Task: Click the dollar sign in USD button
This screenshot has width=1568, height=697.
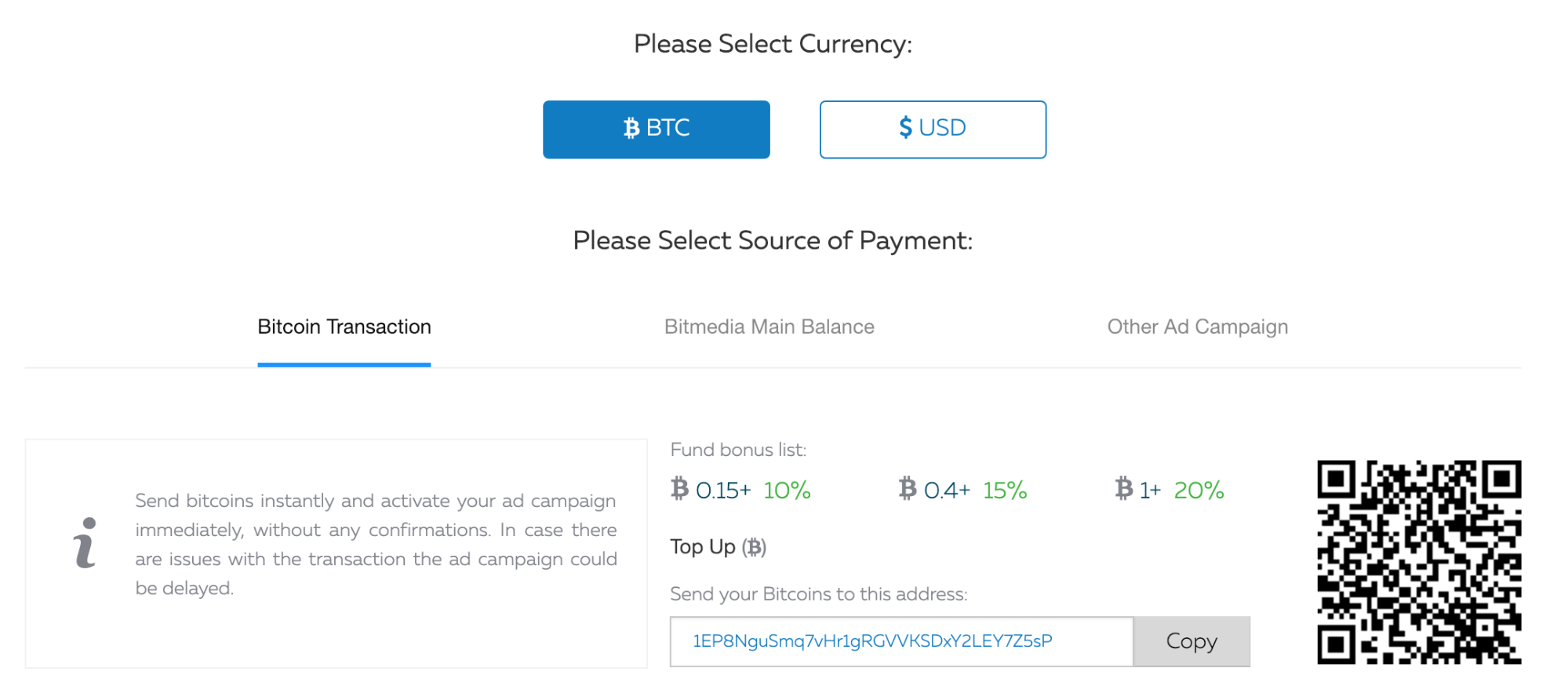Action: click(906, 127)
